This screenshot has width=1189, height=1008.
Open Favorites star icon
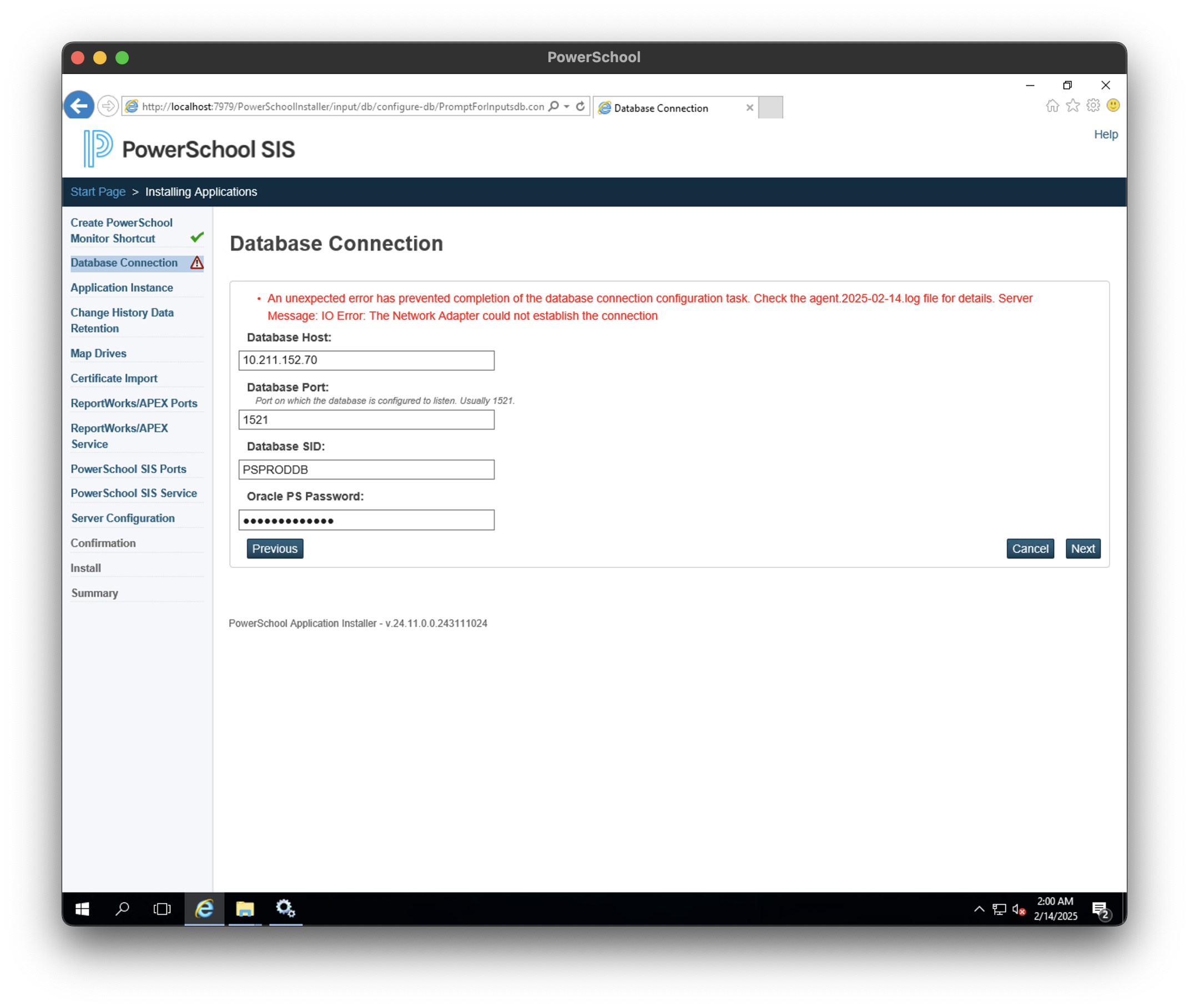[1072, 105]
